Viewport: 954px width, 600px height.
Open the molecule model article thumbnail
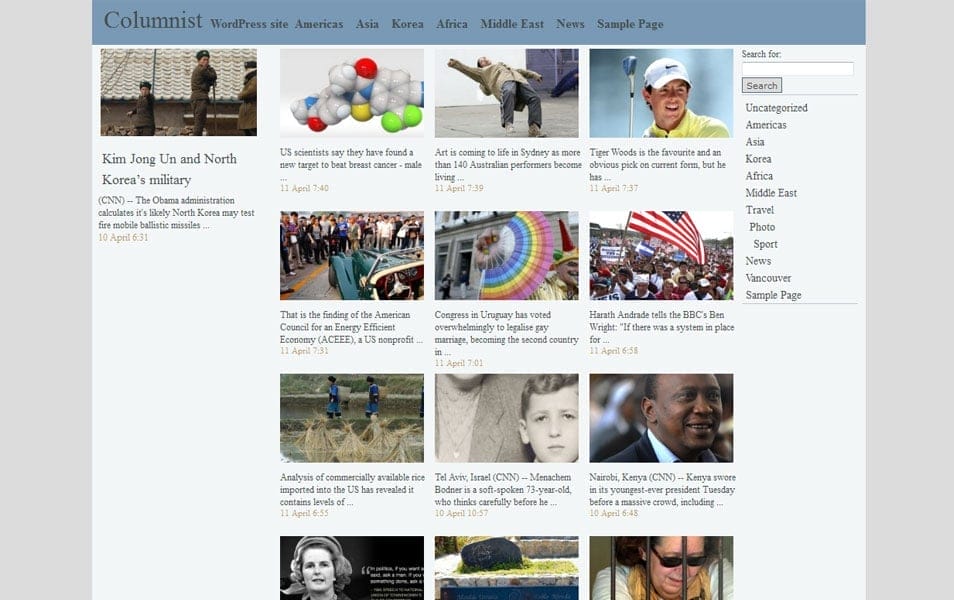(x=351, y=93)
